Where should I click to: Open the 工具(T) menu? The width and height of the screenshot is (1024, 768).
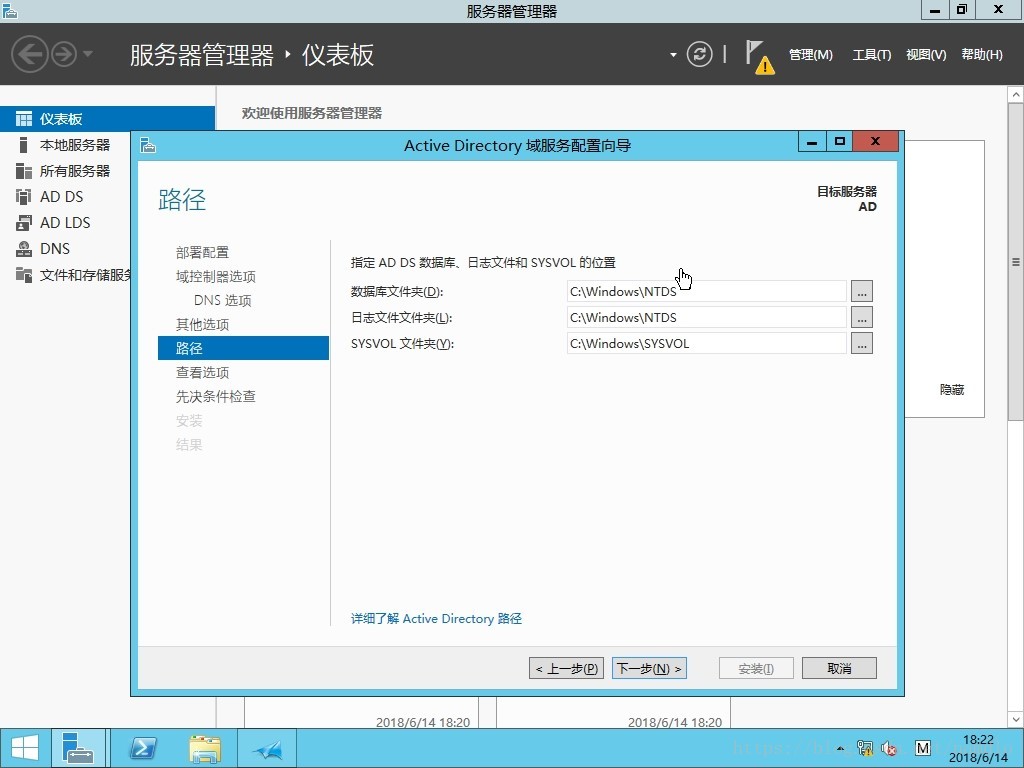pos(871,55)
